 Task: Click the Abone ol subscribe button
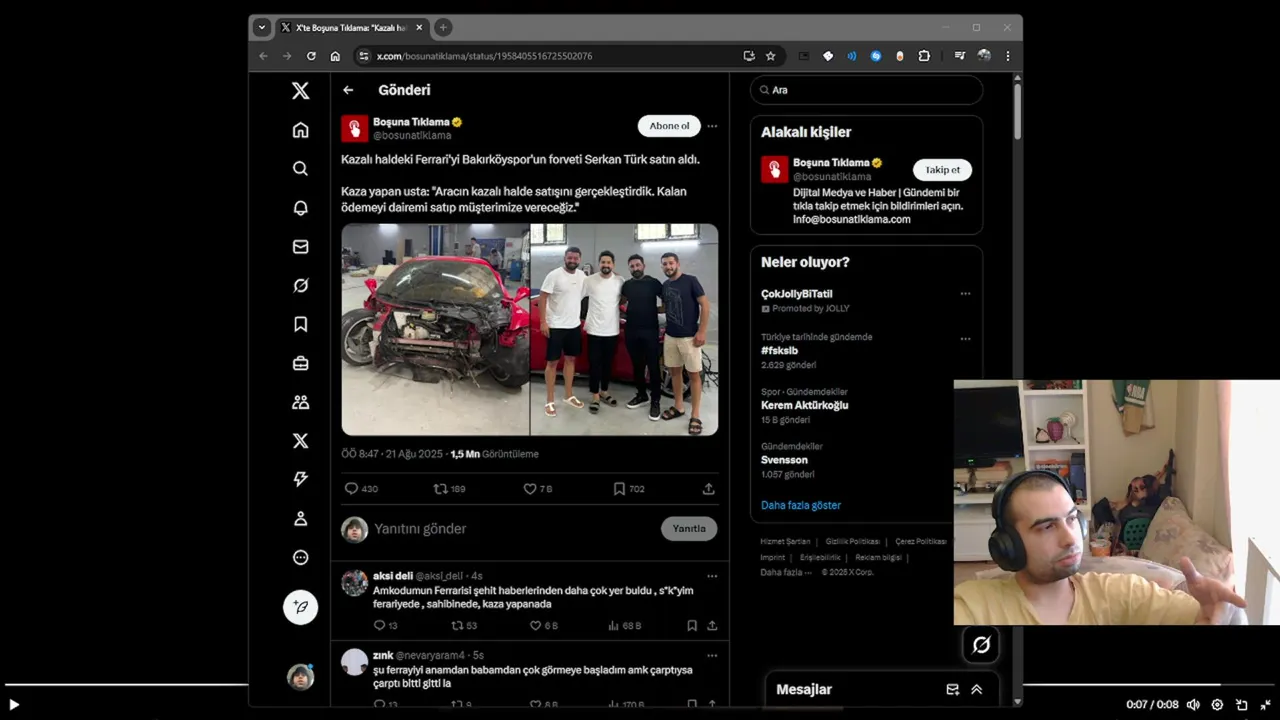pos(669,126)
